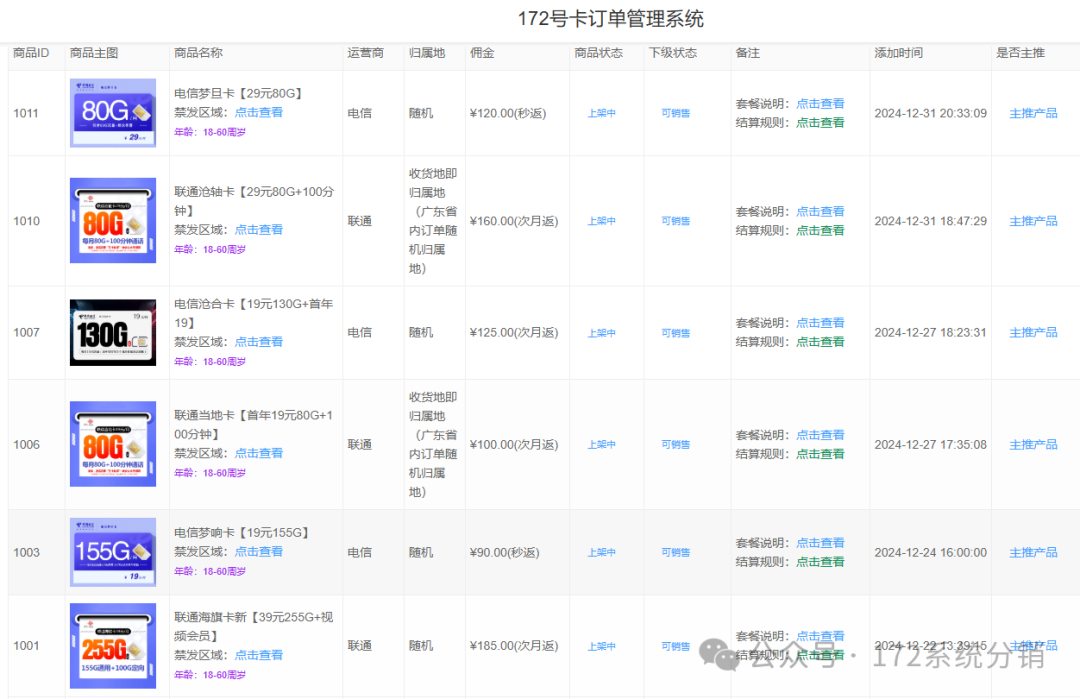View 禁发区域 link for product 1011
This screenshot has height=699, width=1080.
pos(258,113)
